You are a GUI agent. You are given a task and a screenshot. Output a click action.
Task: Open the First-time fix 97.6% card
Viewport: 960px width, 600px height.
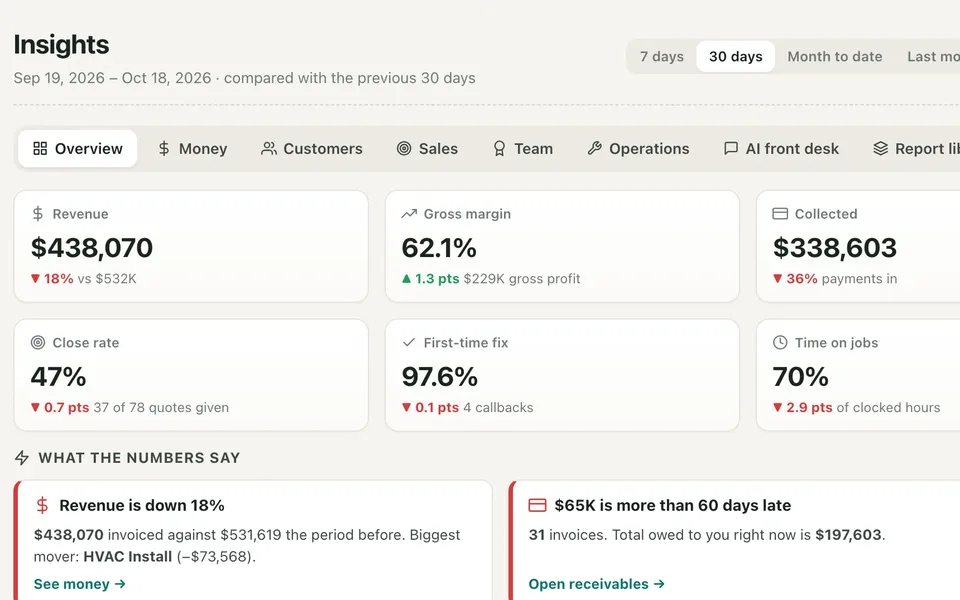(562, 375)
